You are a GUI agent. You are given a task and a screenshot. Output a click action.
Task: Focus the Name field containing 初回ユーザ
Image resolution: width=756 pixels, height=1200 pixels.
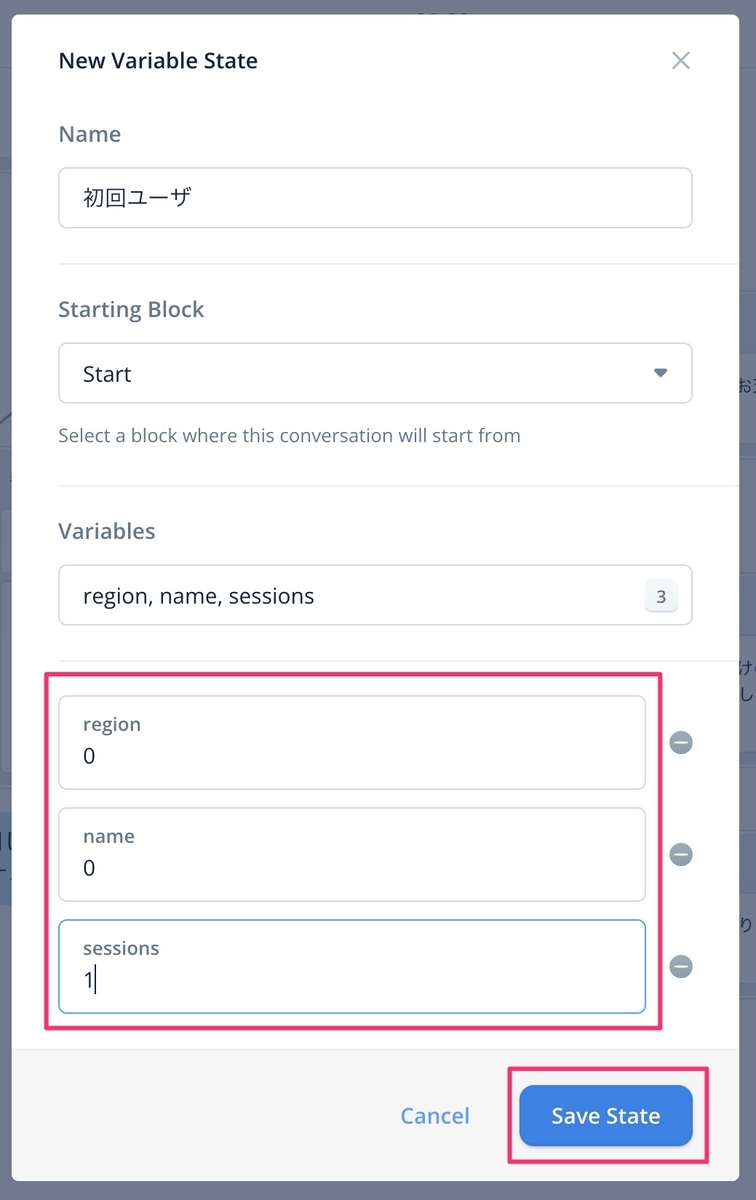375,198
